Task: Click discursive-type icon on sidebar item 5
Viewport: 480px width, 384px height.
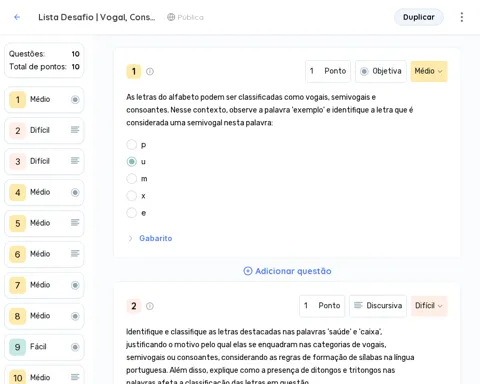Action: 75,223
